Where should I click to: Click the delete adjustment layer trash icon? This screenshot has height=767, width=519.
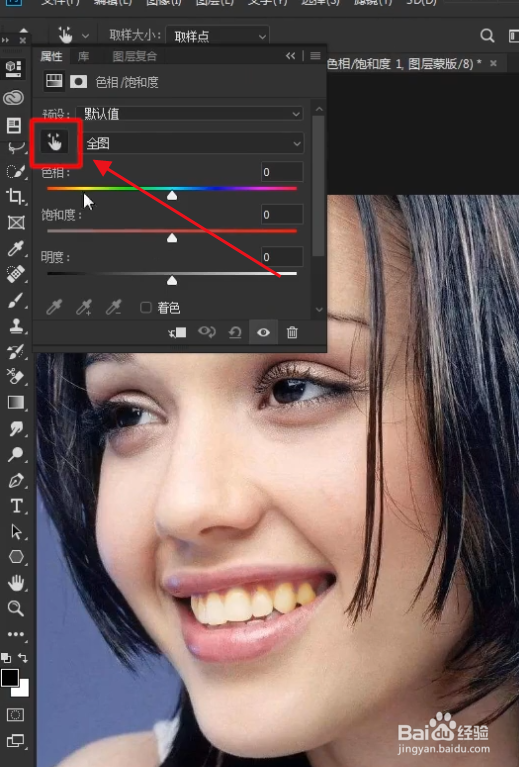[292, 333]
